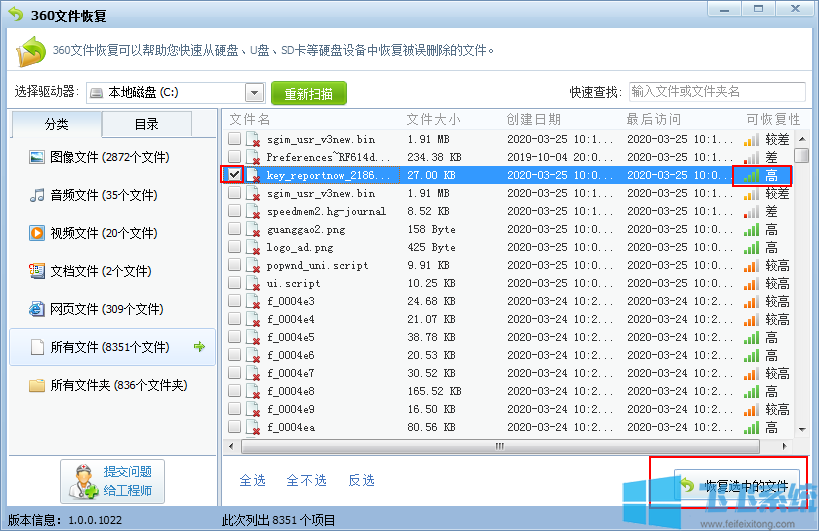Click 恢复选中的文件 recover button
Viewport: 819px width, 531px height.
(x=736, y=486)
